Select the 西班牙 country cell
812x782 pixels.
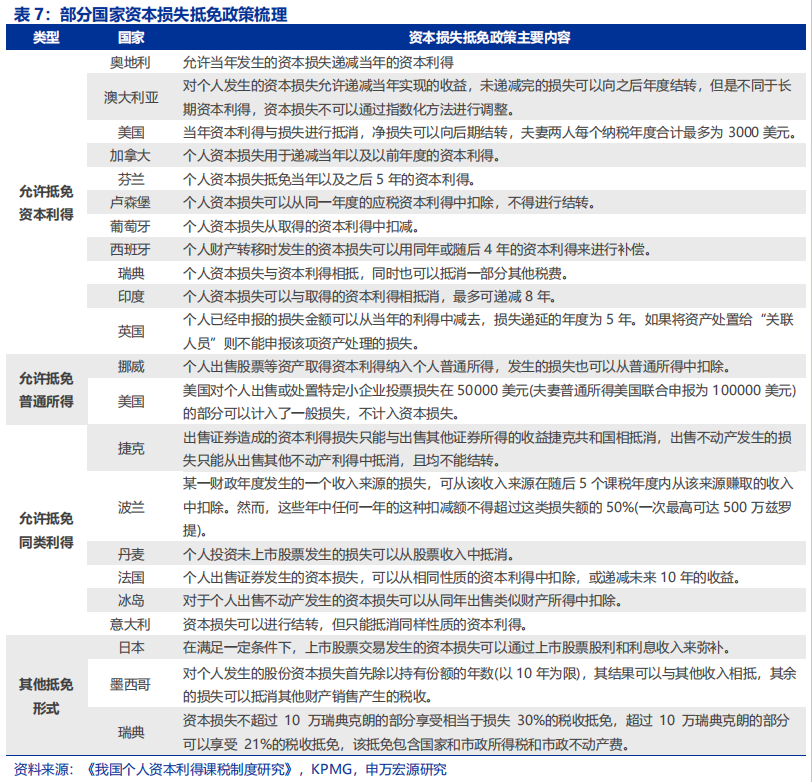130,250
